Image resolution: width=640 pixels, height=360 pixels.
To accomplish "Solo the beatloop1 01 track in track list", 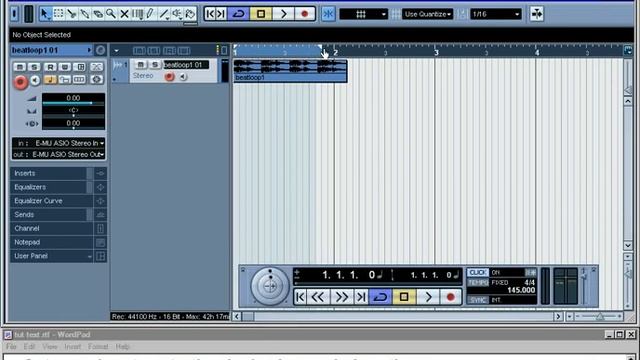I will [x=155, y=64].
